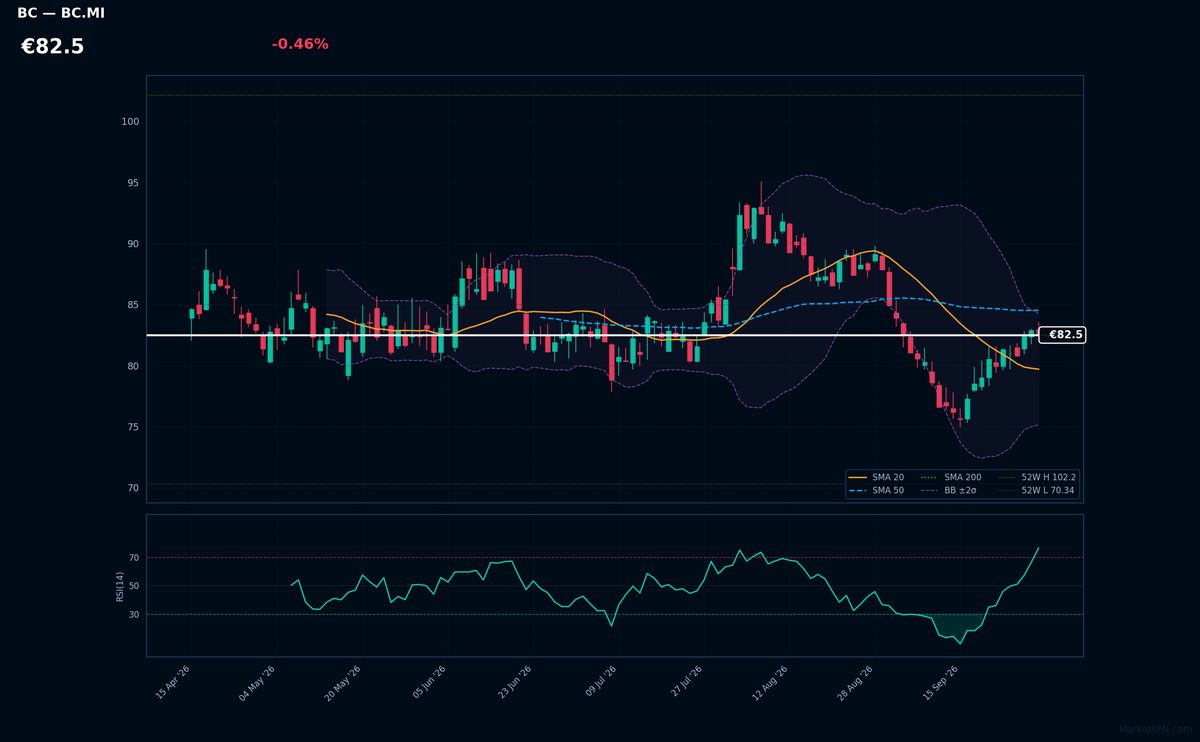
Task: Click the 70 overbought label on RSI axis
Action: (x=134, y=557)
